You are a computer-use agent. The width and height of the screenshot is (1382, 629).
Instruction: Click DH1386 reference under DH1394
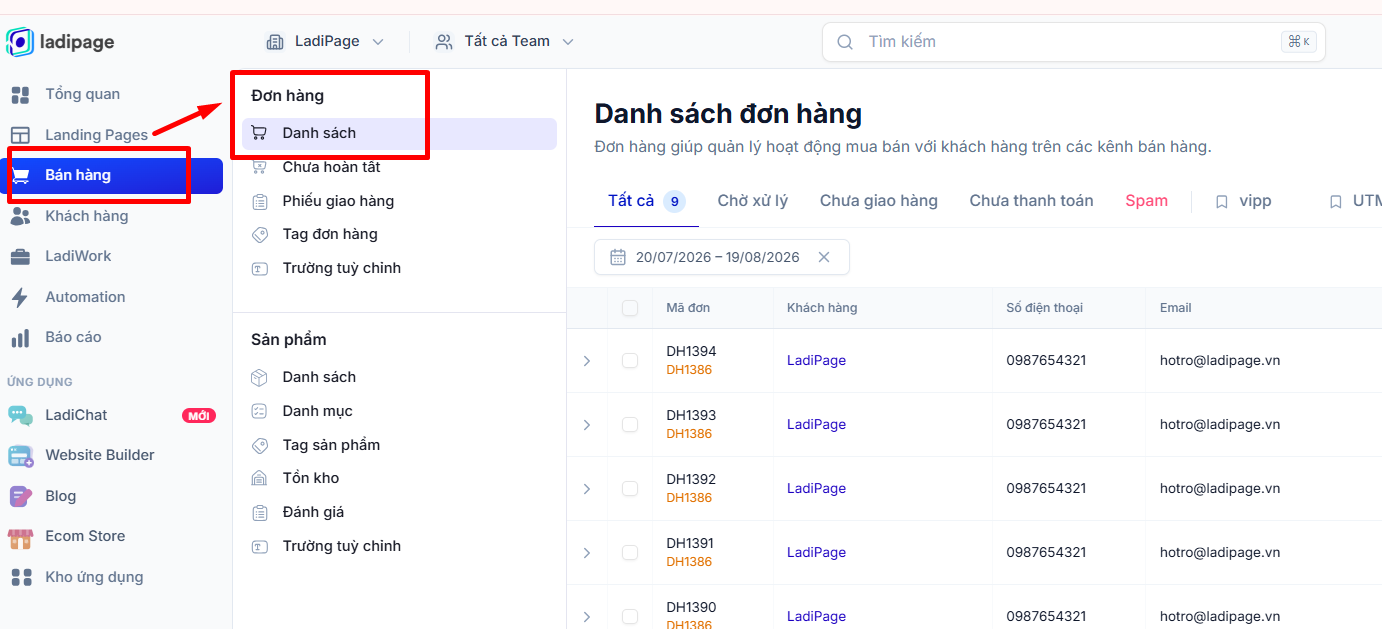click(x=689, y=370)
